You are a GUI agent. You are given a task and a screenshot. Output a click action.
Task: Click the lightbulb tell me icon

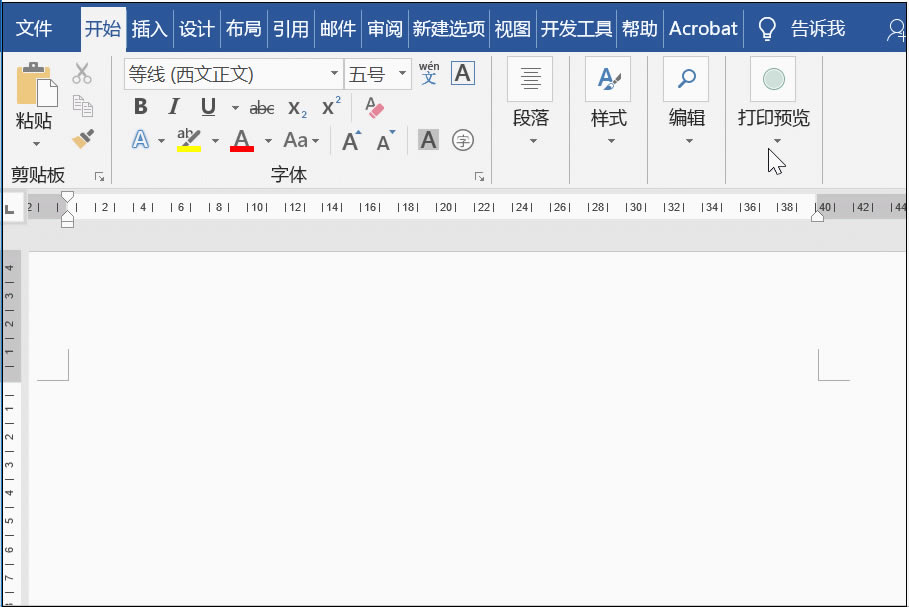(x=767, y=28)
